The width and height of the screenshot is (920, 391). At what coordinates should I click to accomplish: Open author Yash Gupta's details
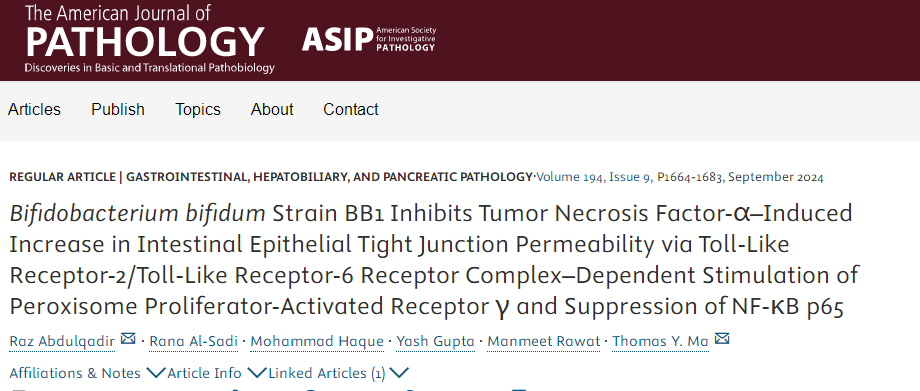435,342
